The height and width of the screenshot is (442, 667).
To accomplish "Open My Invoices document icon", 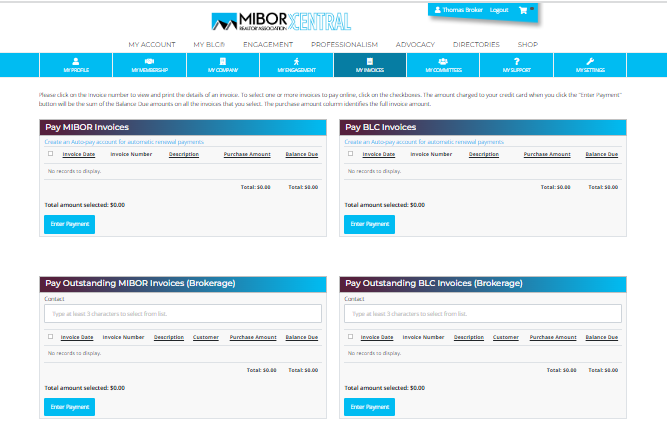I will (370, 61).
